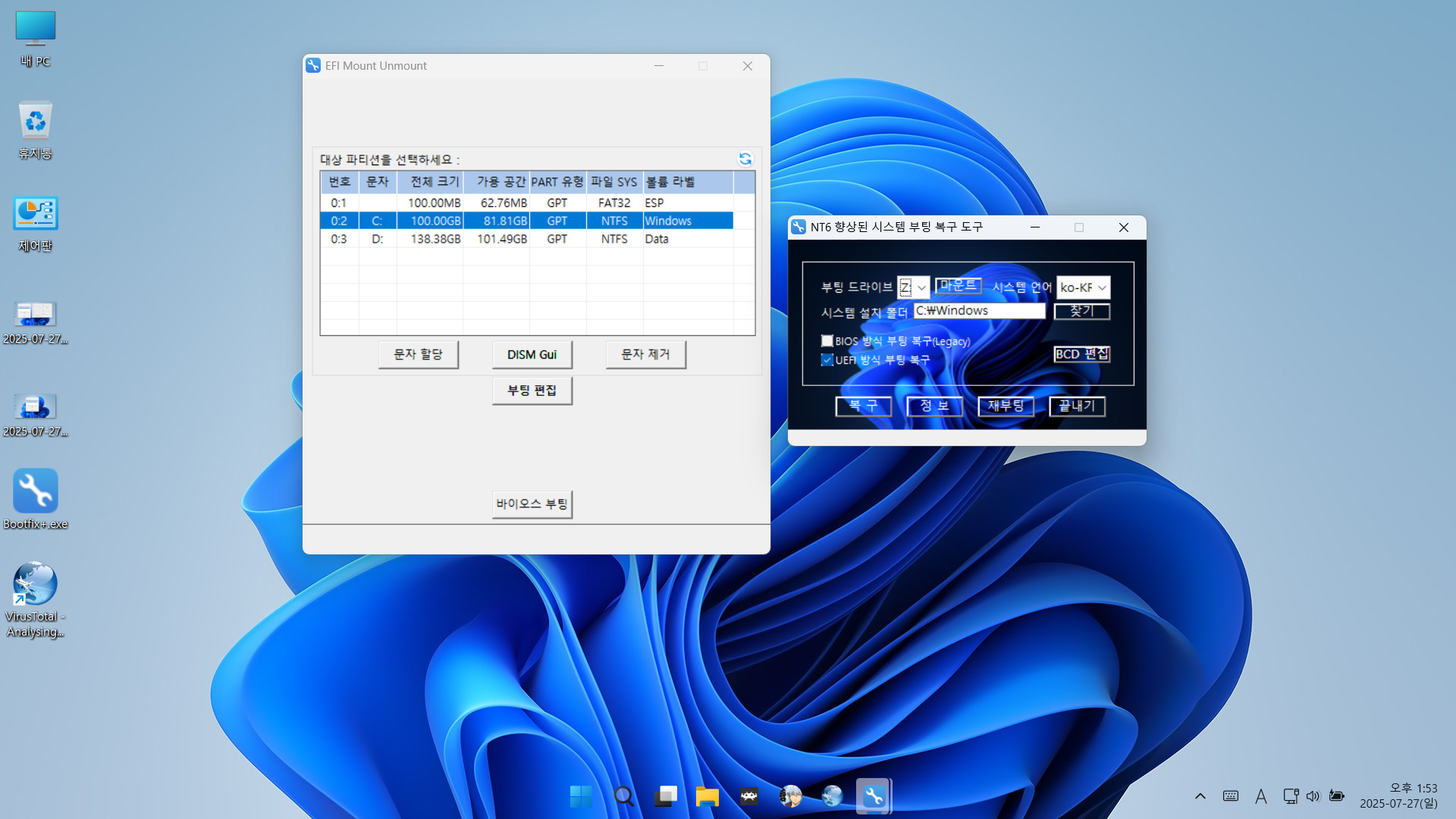Viewport: 1456px width, 819px height.
Task: Click the volume icon in the system tray
Action: 1313,796
